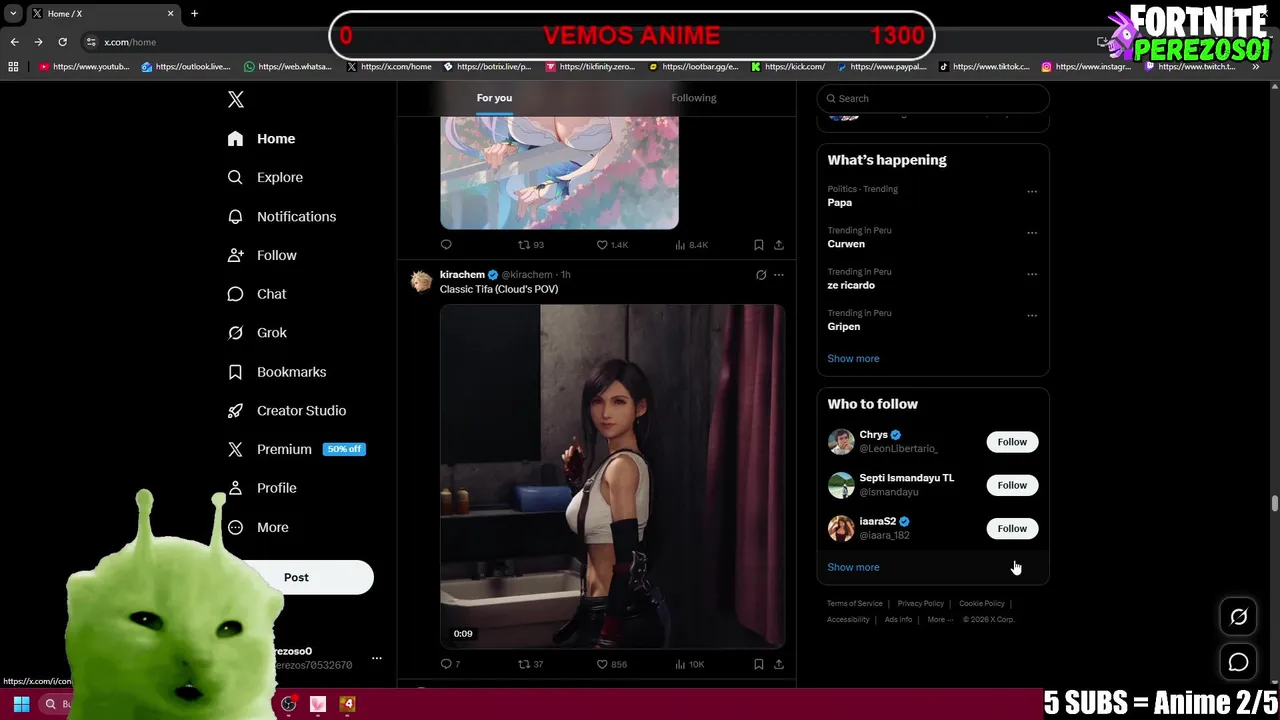Image resolution: width=1280 pixels, height=720 pixels.
Task: Click the X logo in the sidebar
Action: click(x=235, y=99)
